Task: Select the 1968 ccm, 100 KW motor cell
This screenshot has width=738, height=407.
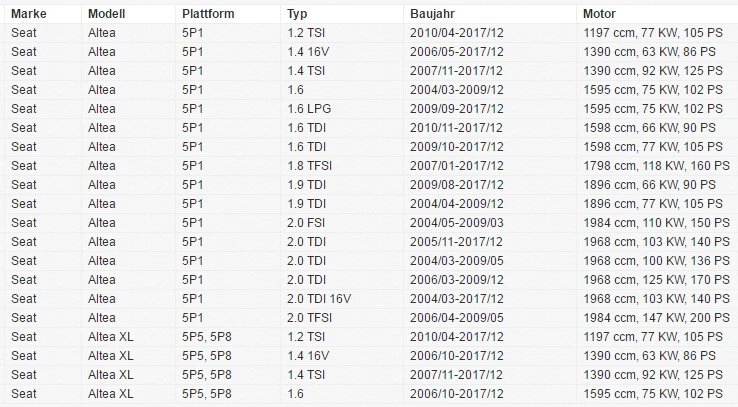Action: 657,261
